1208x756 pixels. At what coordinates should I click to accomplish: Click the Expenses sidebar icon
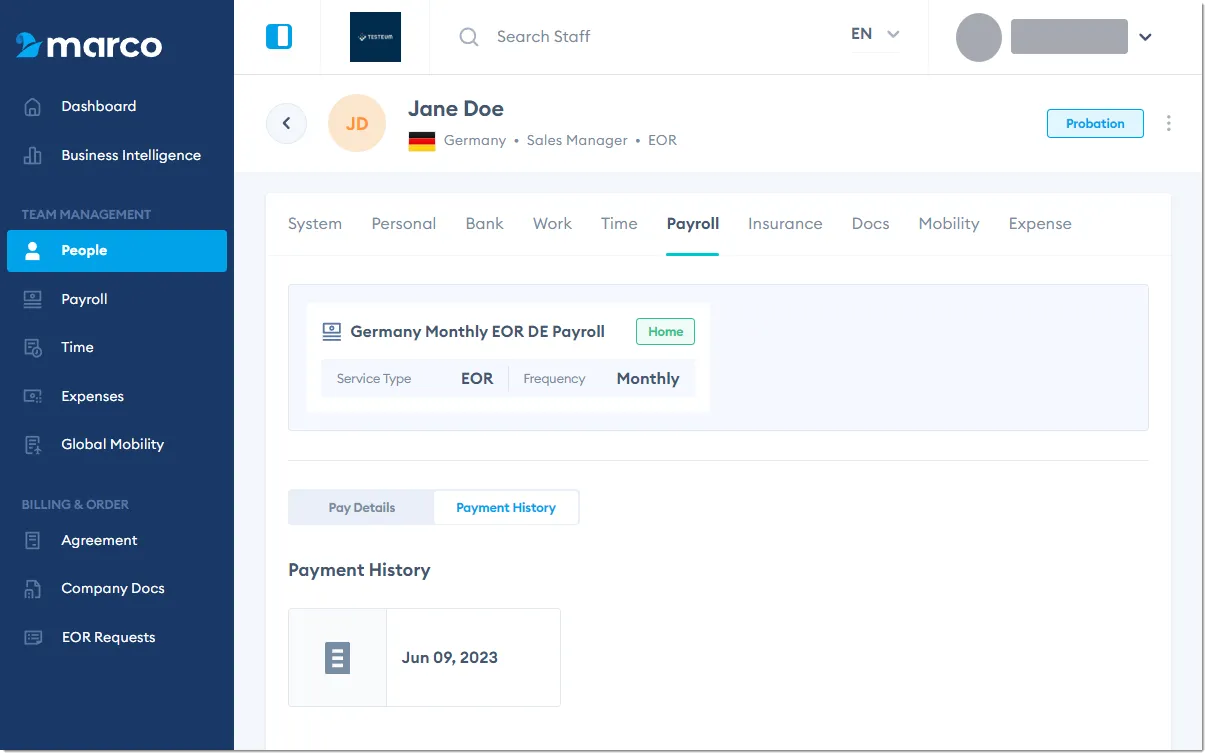coord(33,397)
